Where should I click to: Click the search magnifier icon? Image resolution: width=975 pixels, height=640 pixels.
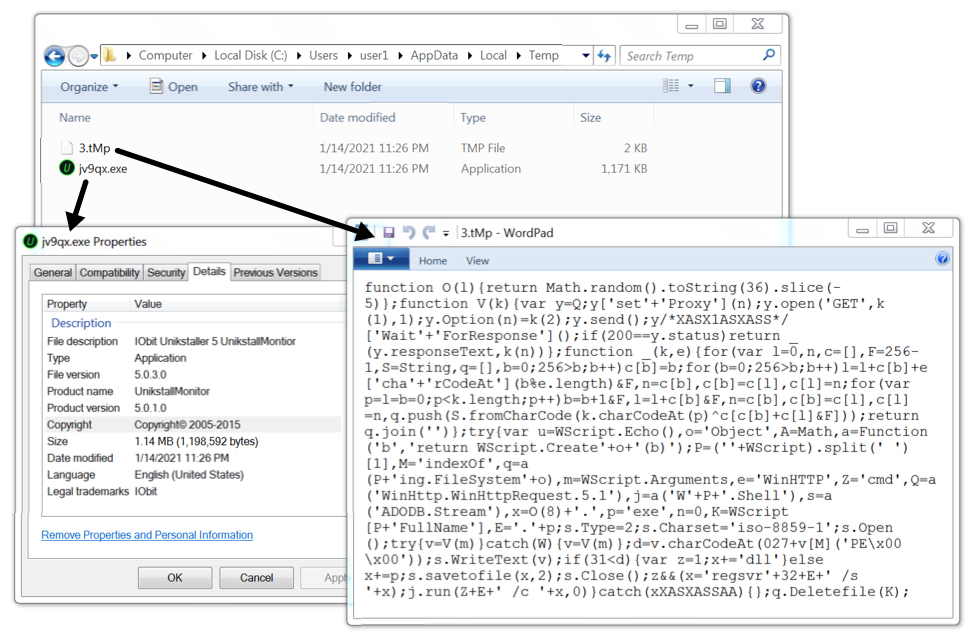769,55
